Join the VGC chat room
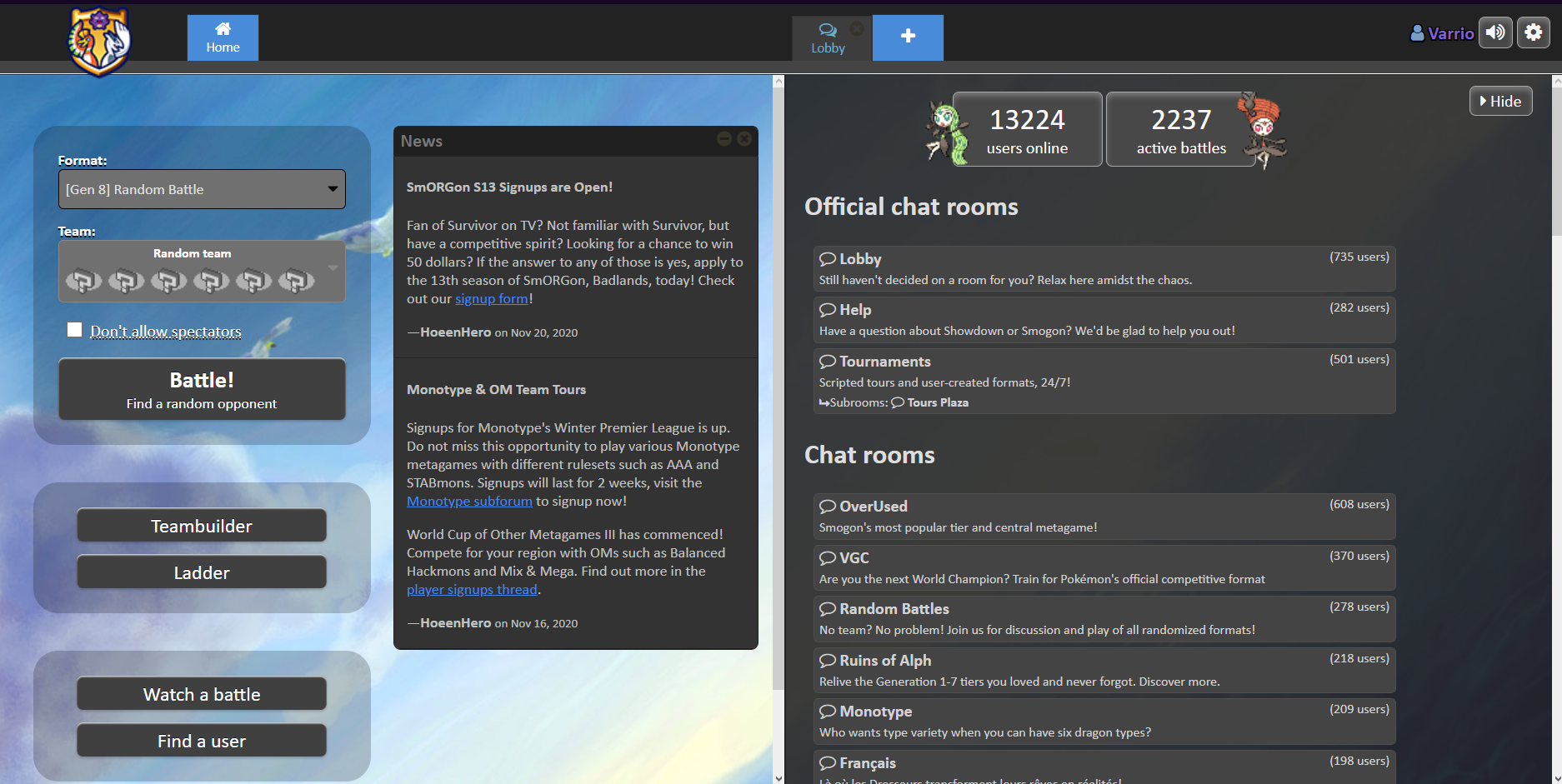 tap(1104, 567)
